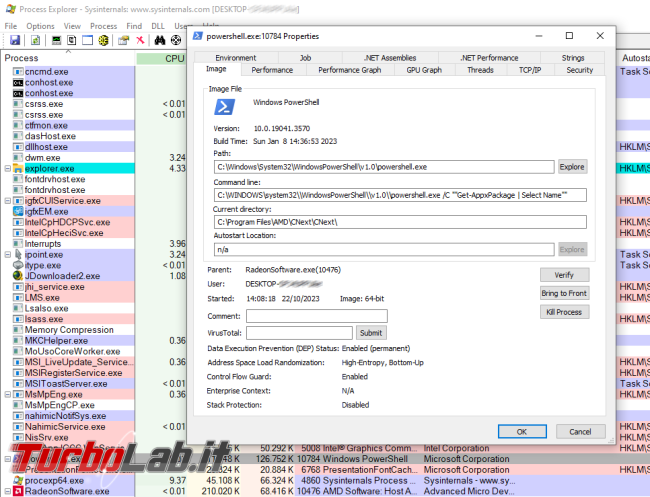The width and height of the screenshot is (650, 497).
Task: Collapse the igfxCUIService.exe tree node
Action: pos(7,201)
